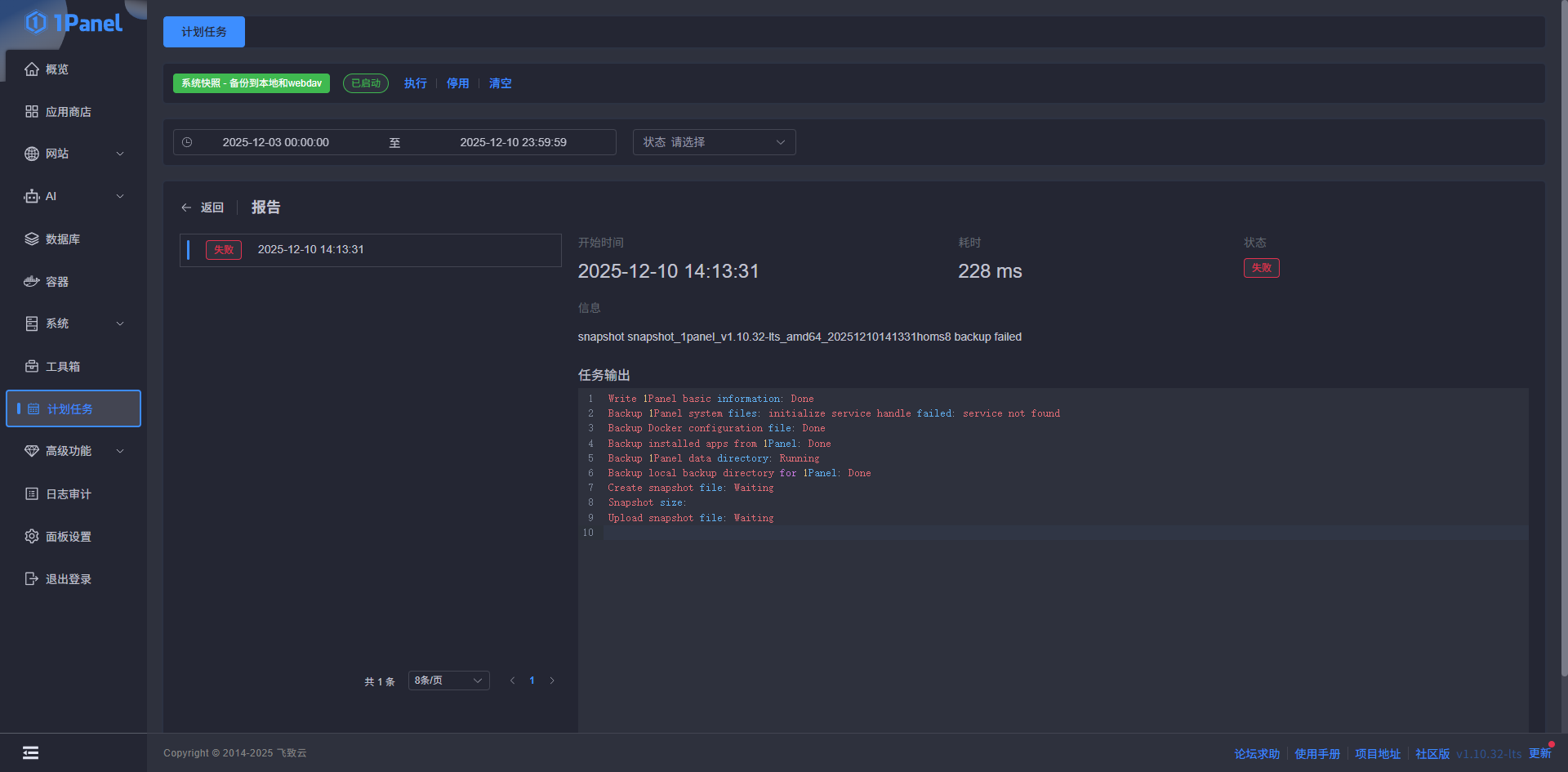Open the 状态 filter dropdown
The width and height of the screenshot is (1568, 772).
pyautogui.click(x=714, y=142)
